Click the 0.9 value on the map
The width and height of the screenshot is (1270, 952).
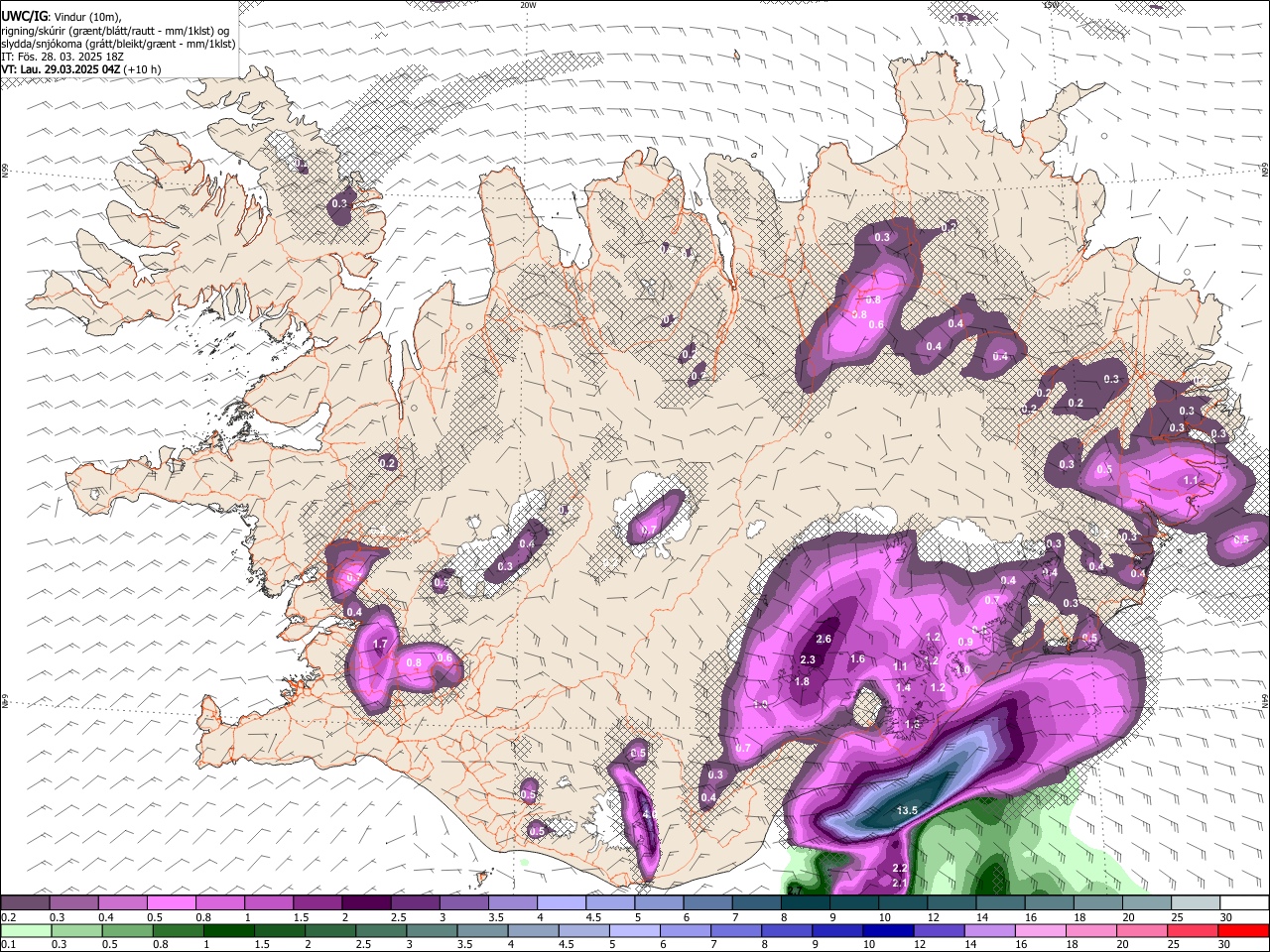(x=964, y=643)
